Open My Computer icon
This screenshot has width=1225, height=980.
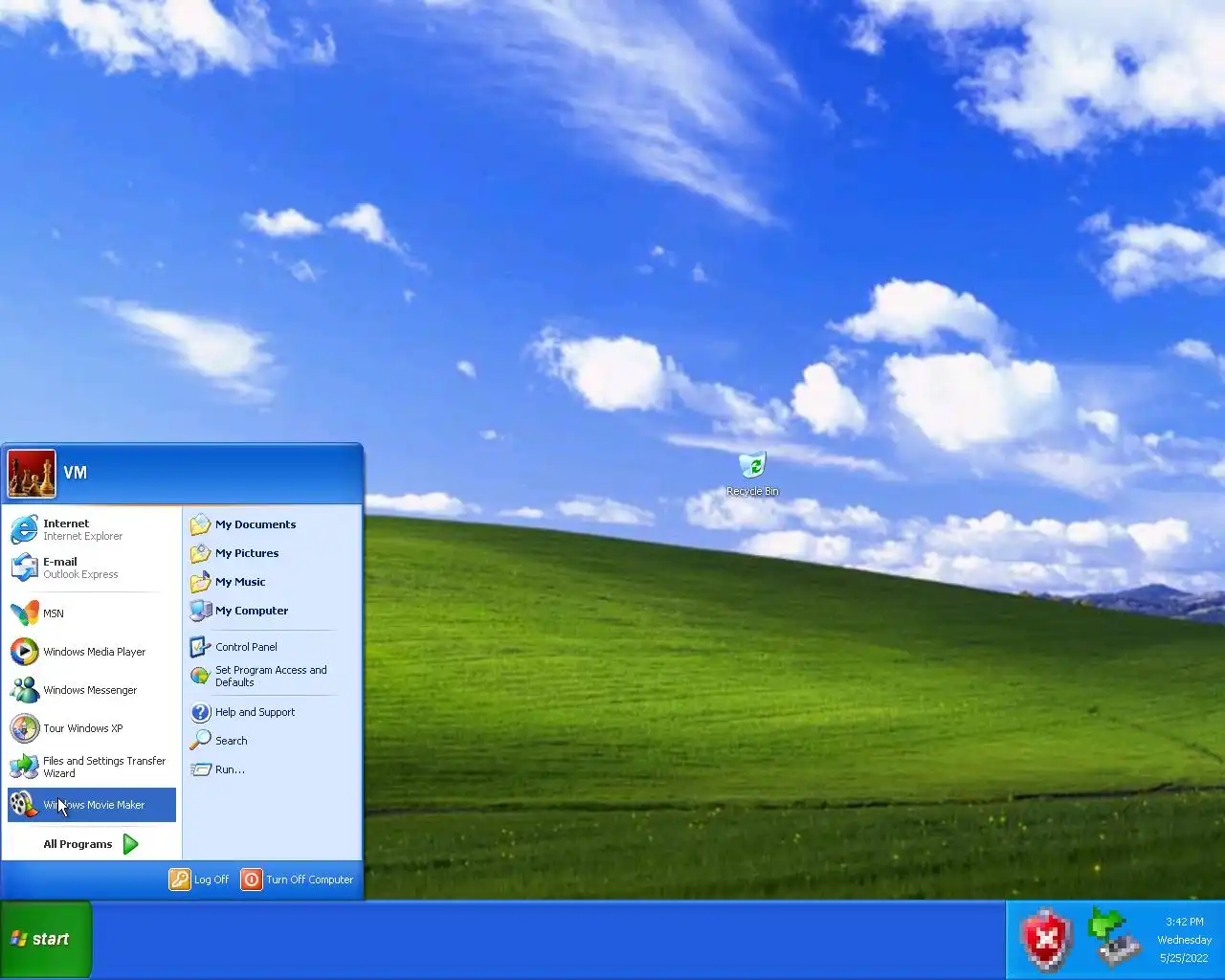coord(200,611)
